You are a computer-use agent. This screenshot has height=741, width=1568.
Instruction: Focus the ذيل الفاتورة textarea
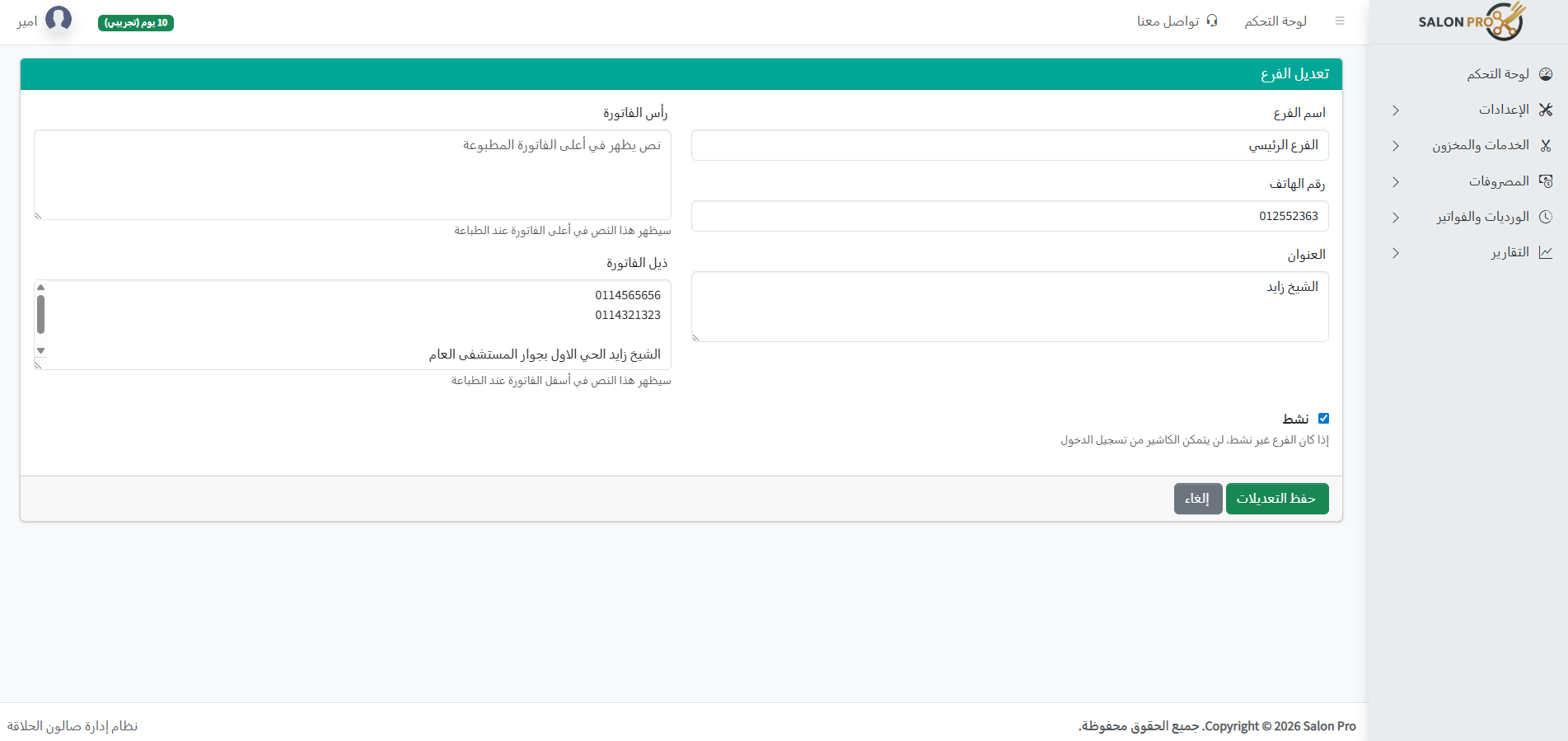click(353, 325)
